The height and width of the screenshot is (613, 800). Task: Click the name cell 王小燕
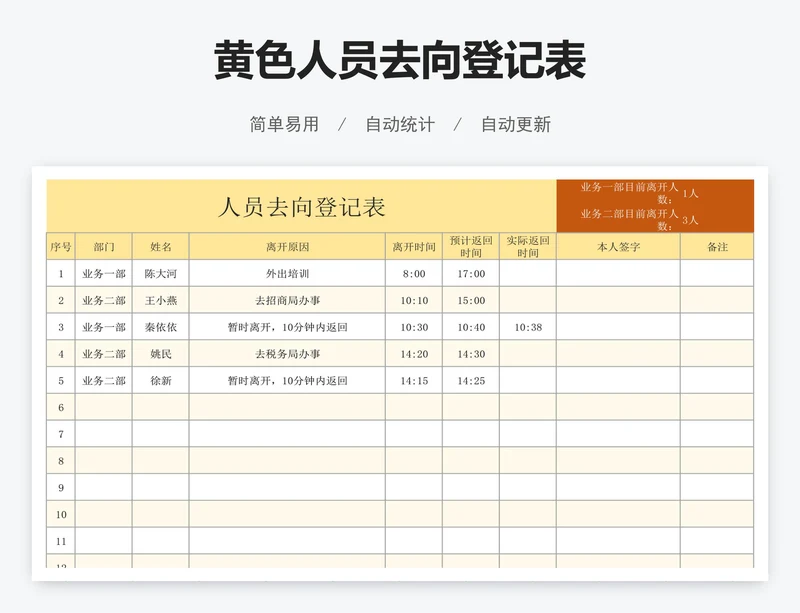point(161,300)
